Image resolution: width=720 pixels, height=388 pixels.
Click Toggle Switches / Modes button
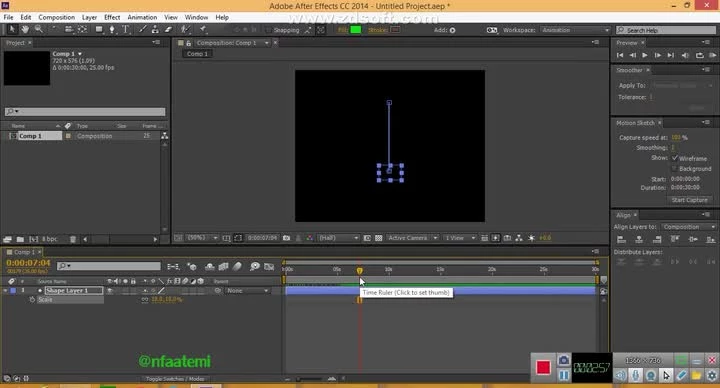pyautogui.click(x=174, y=379)
